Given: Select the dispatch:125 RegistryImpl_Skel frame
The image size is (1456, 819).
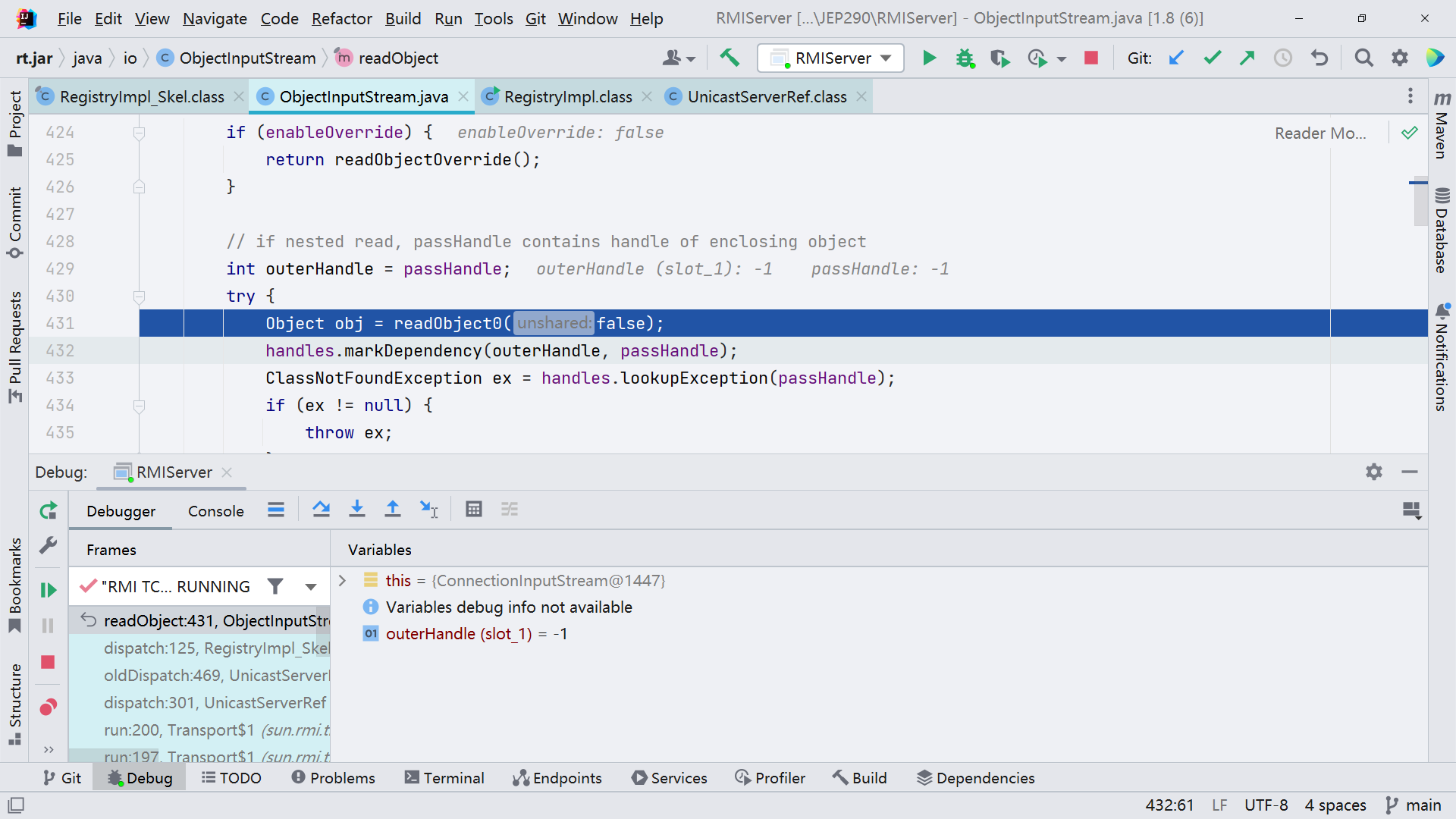Looking at the screenshot, I should [215, 648].
